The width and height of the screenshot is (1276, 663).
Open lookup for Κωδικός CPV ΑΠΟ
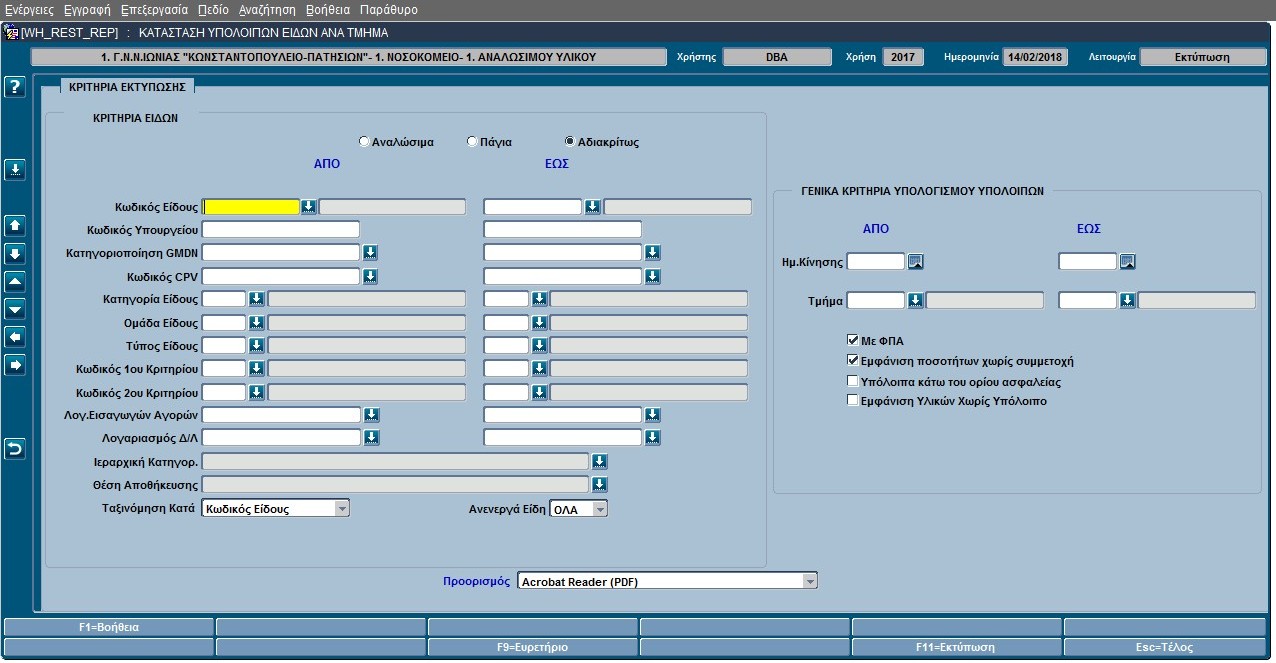tap(370, 276)
